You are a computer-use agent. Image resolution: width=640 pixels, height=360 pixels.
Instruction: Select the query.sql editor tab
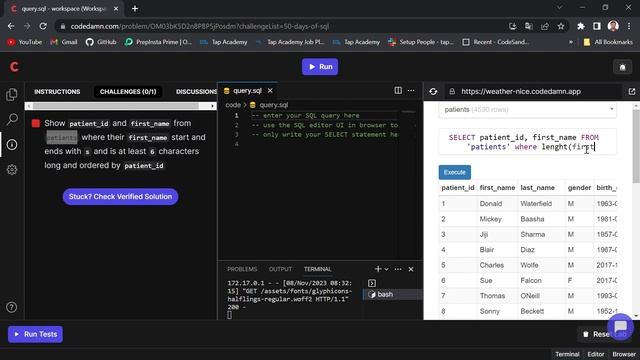(247, 91)
